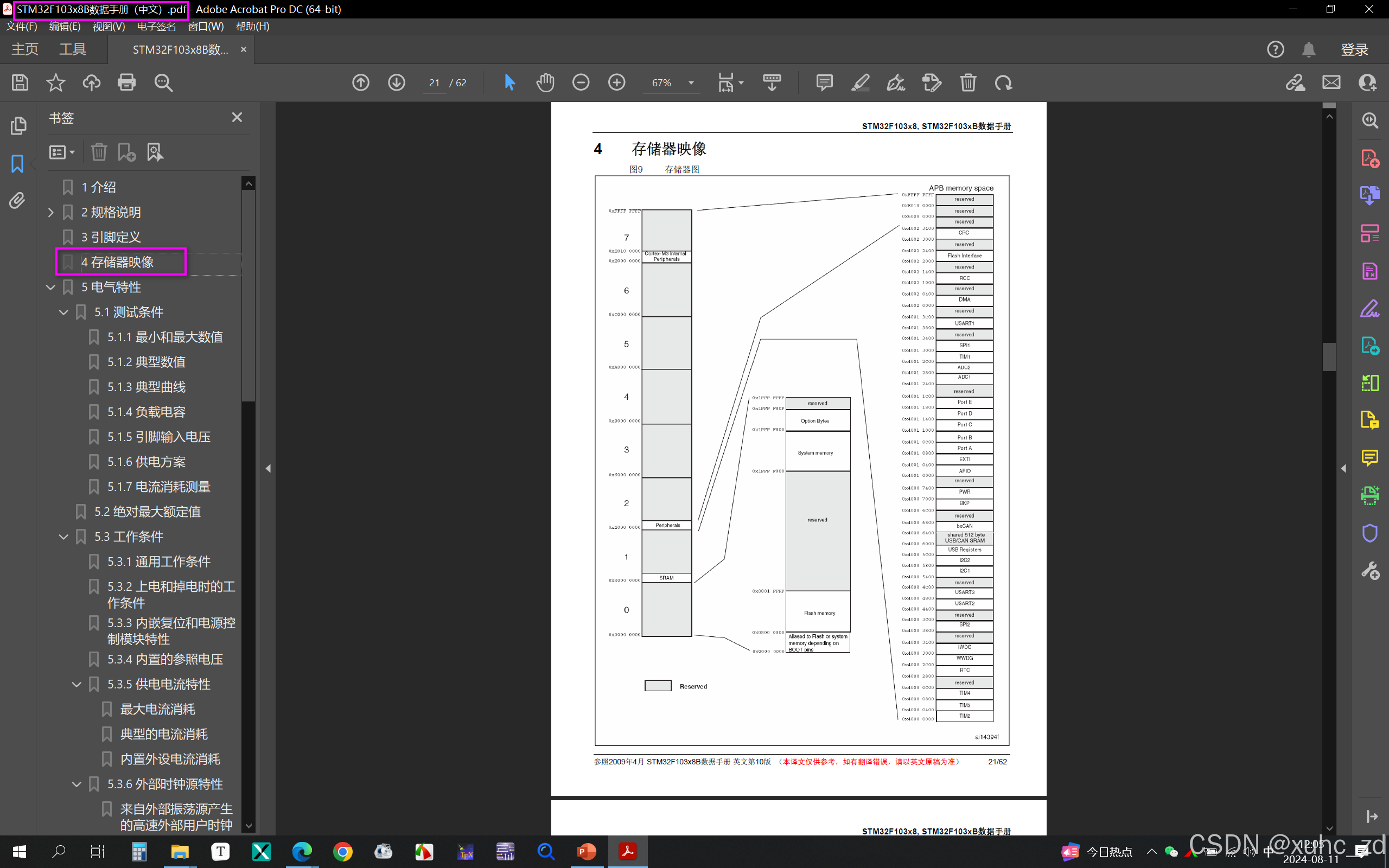Image resolution: width=1389 pixels, height=868 pixels.
Task: Open the sign document pen icon
Action: point(896,82)
